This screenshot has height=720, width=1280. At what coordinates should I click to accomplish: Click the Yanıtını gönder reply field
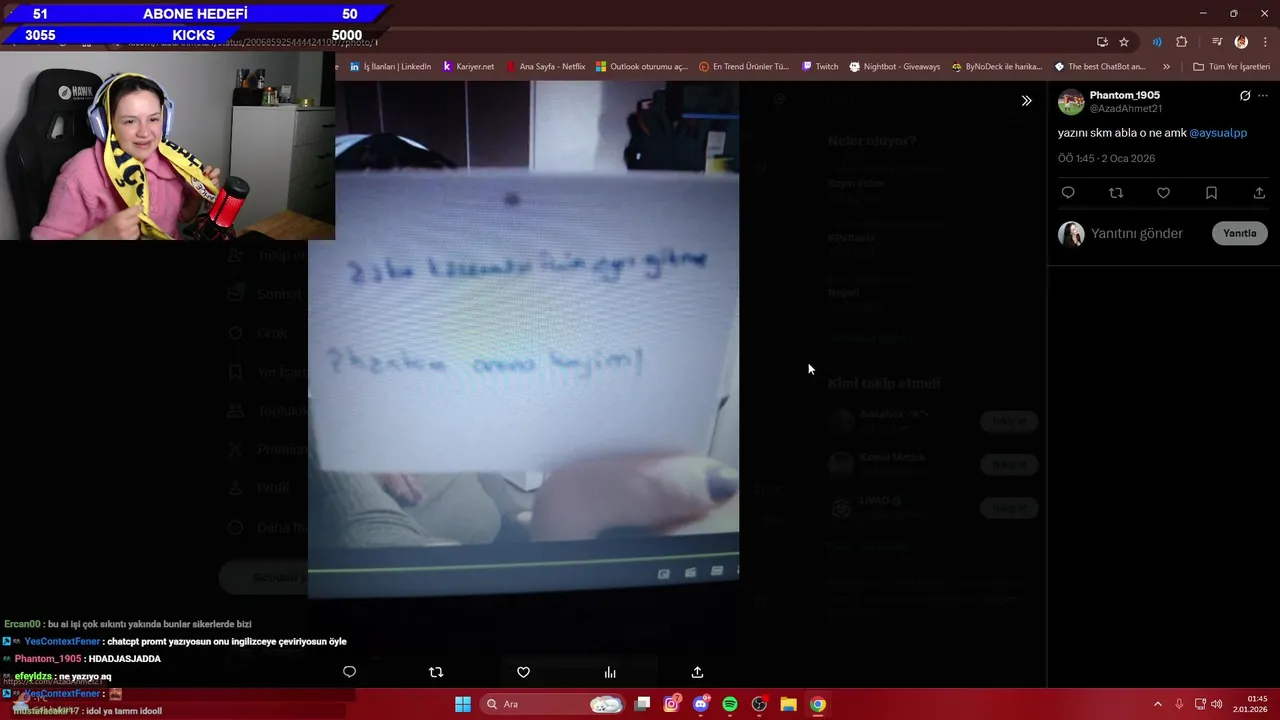tap(1137, 234)
